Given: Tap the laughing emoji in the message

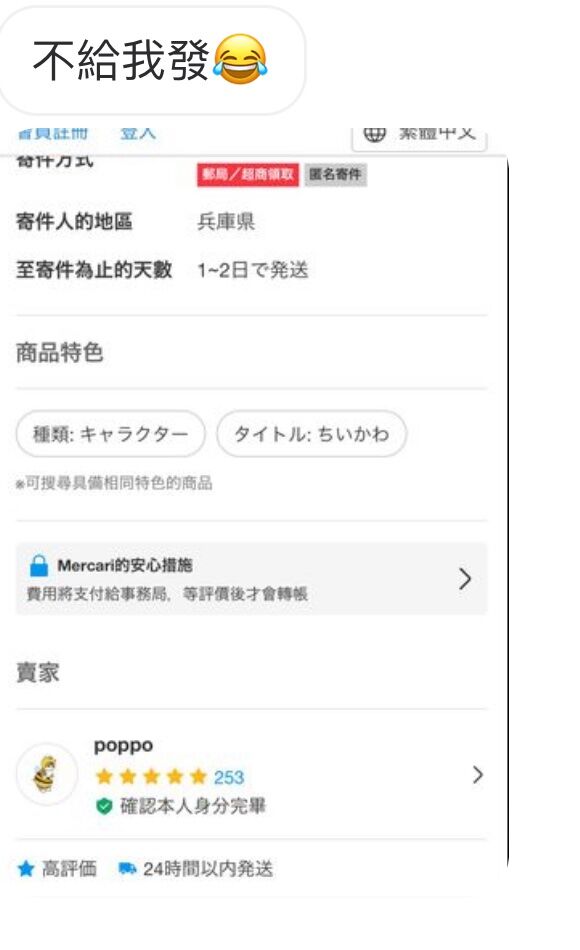Looking at the screenshot, I should point(240,59).
